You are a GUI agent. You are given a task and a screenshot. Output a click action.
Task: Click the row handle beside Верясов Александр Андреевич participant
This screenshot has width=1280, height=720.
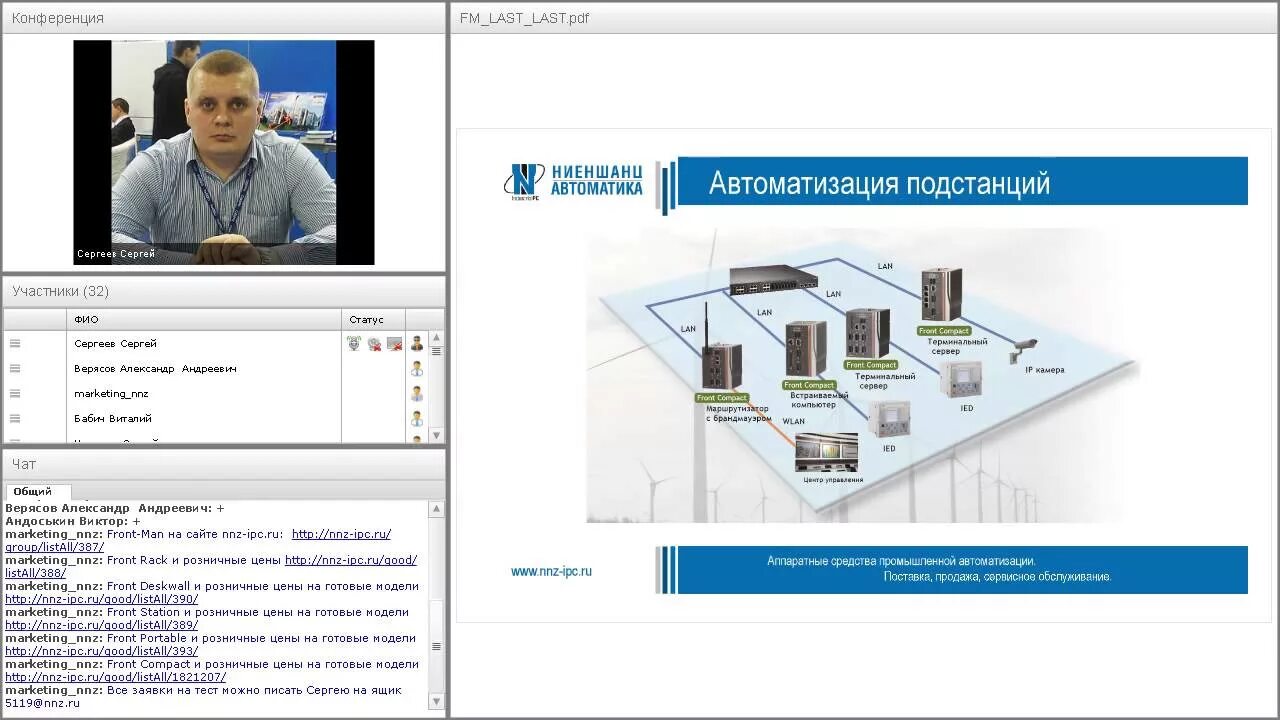pos(15,368)
